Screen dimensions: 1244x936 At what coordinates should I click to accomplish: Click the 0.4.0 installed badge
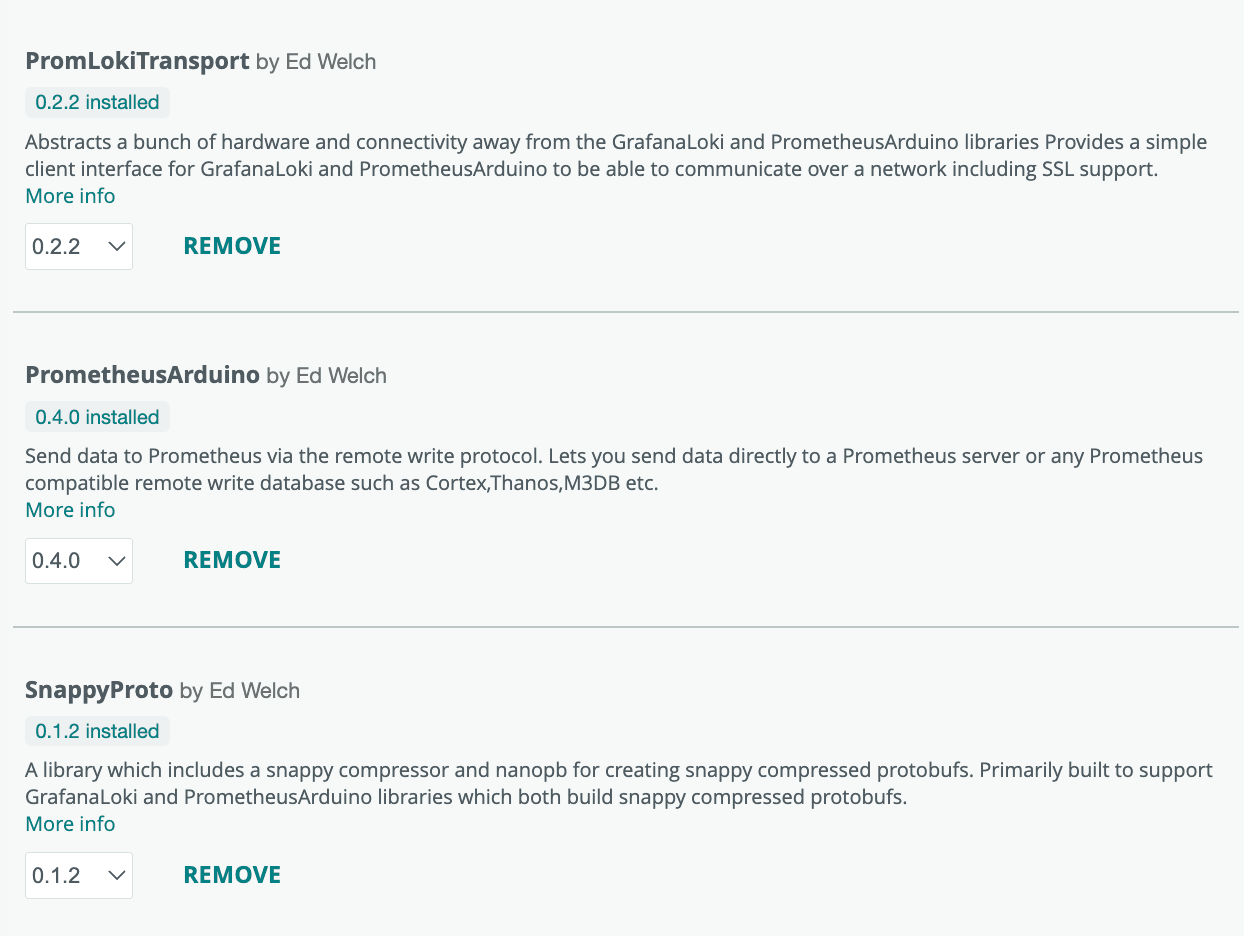point(97,417)
